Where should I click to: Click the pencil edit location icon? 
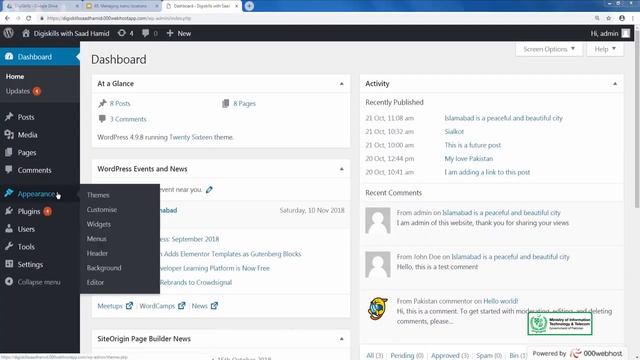(x=209, y=189)
